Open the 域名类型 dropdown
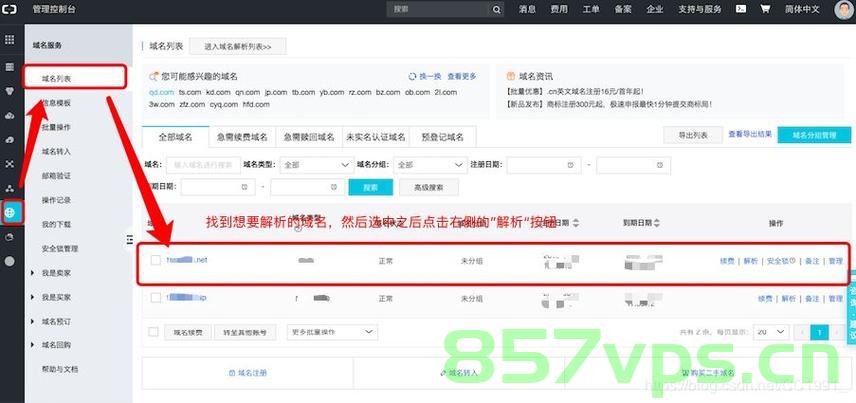The image size is (856, 403). tap(317, 165)
